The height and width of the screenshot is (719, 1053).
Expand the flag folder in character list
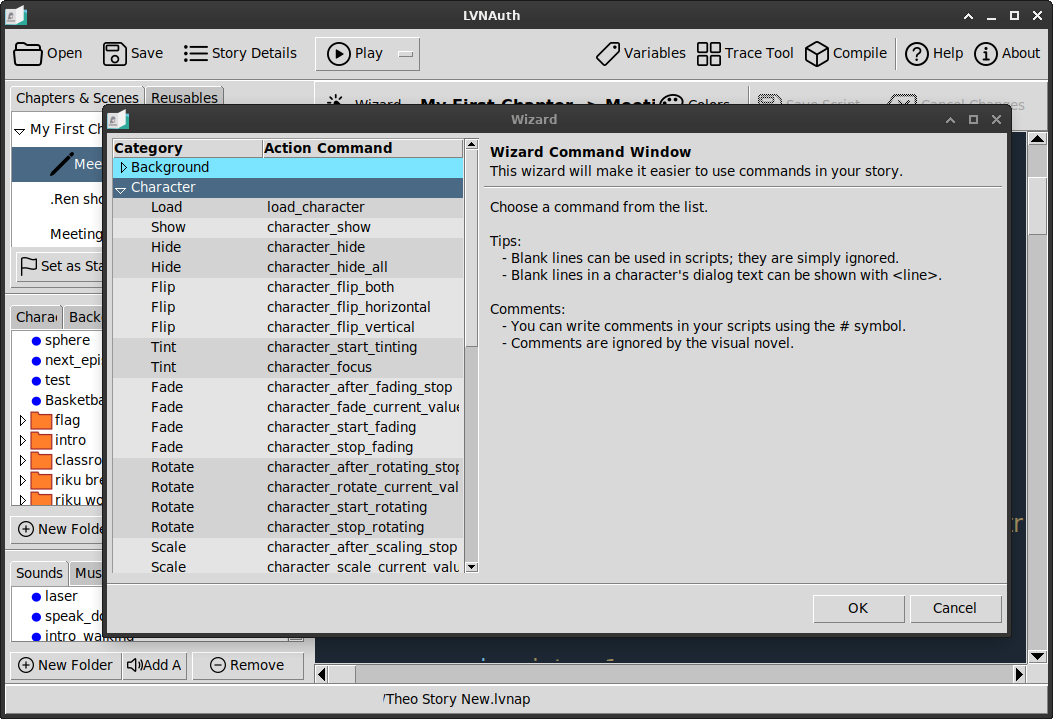pos(23,421)
